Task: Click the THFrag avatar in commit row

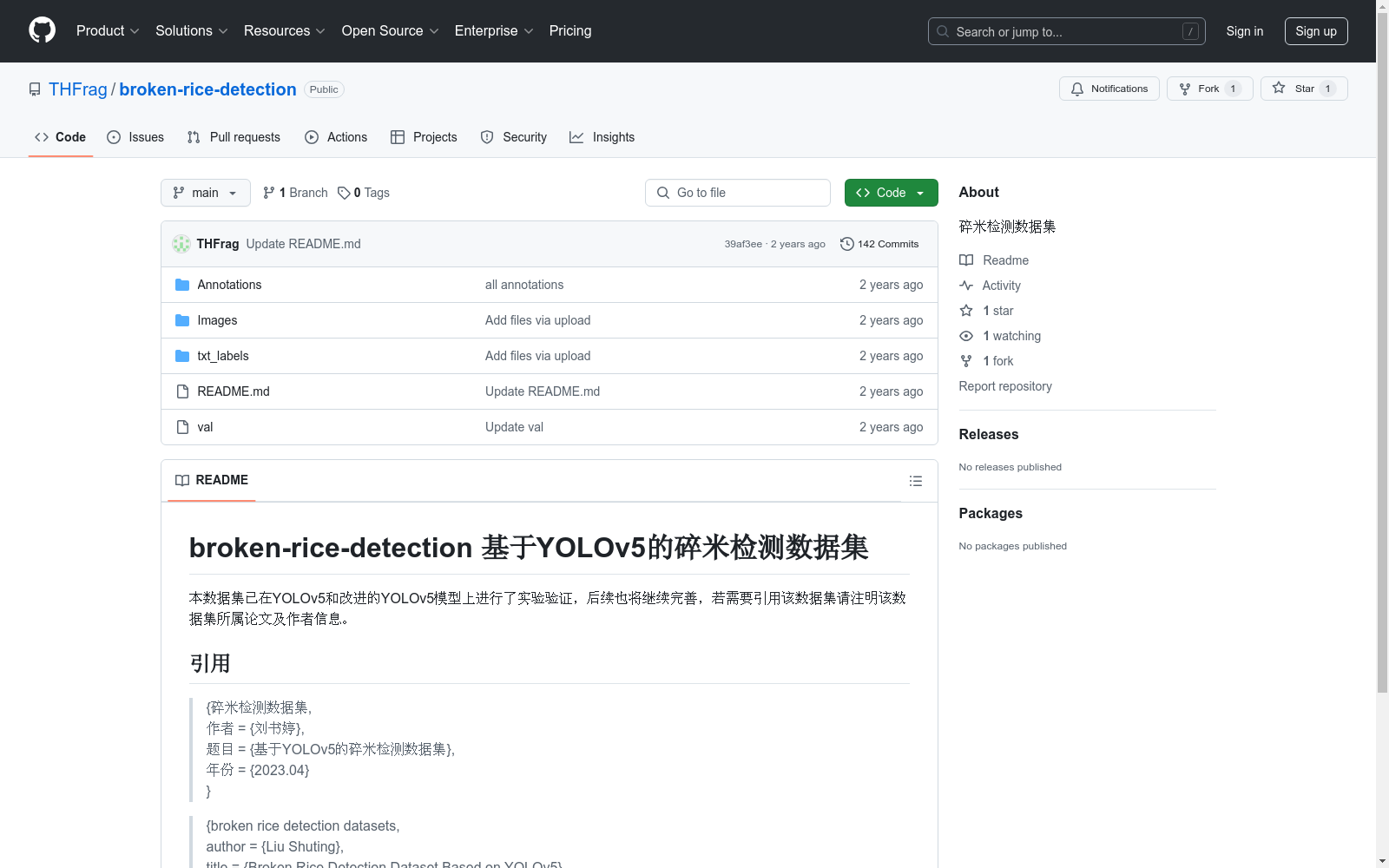Action: point(181,244)
